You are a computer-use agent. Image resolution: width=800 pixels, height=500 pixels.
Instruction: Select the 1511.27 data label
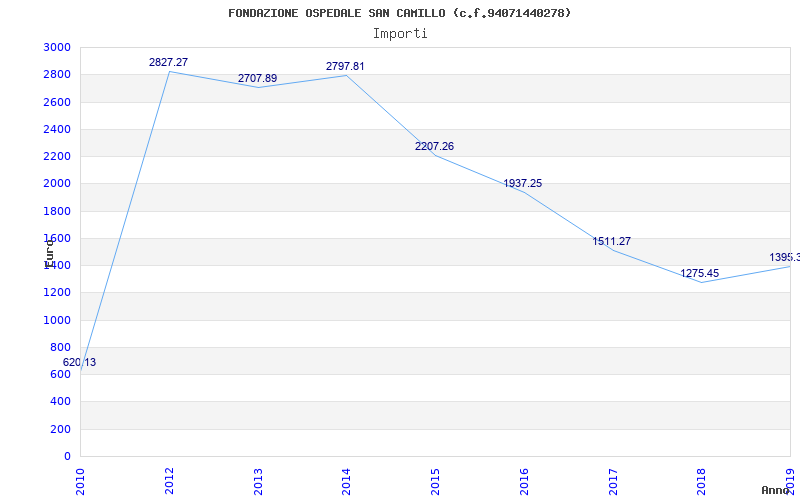(x=611, y=241)
